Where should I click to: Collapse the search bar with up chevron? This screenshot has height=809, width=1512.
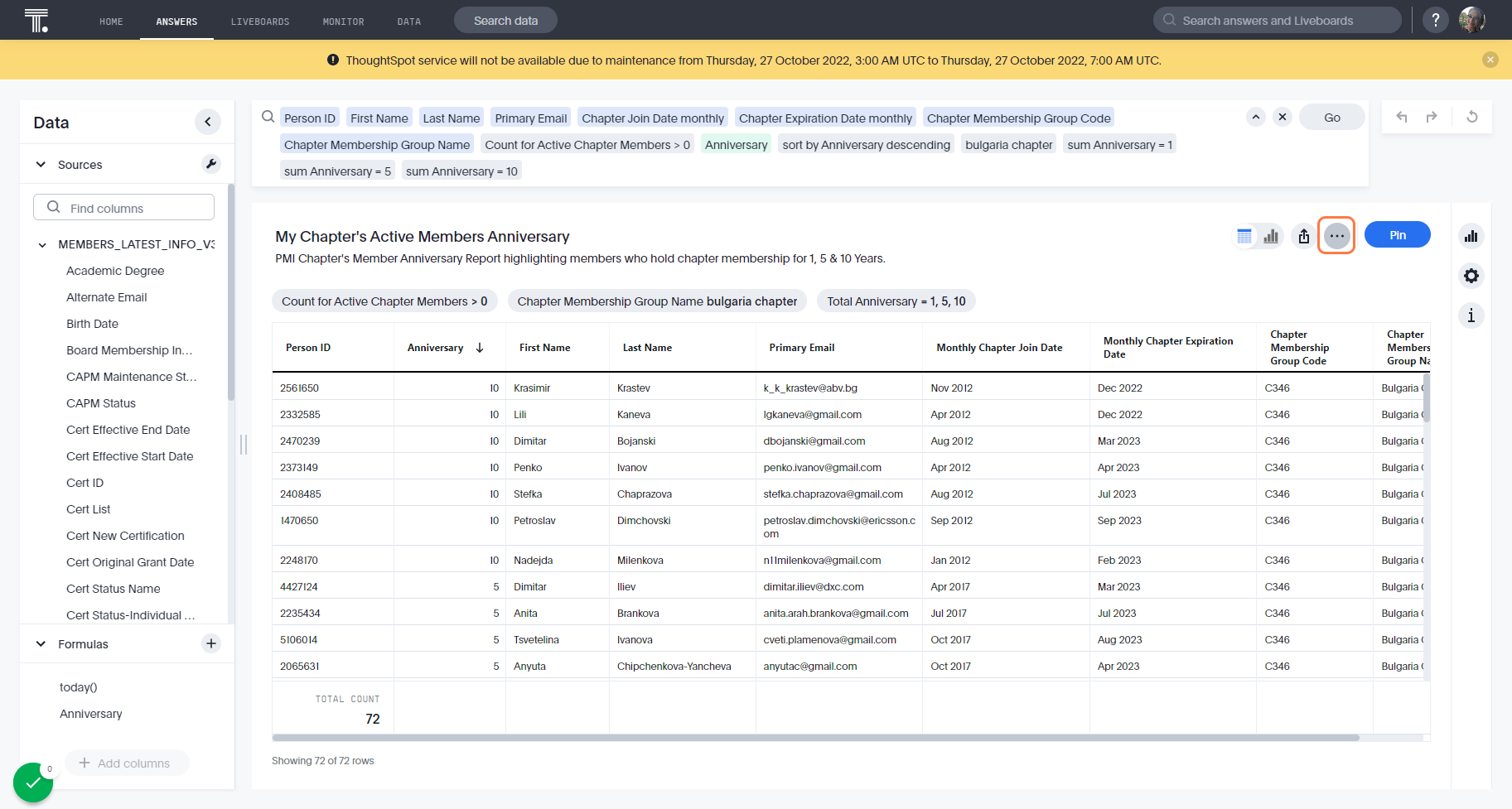point(1256,117)
